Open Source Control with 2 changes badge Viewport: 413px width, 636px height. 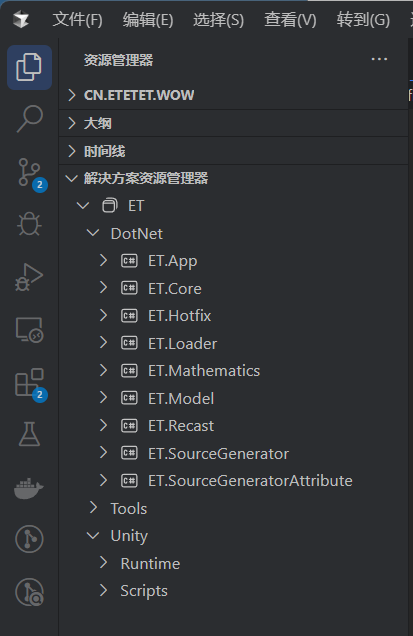point(31,174)
